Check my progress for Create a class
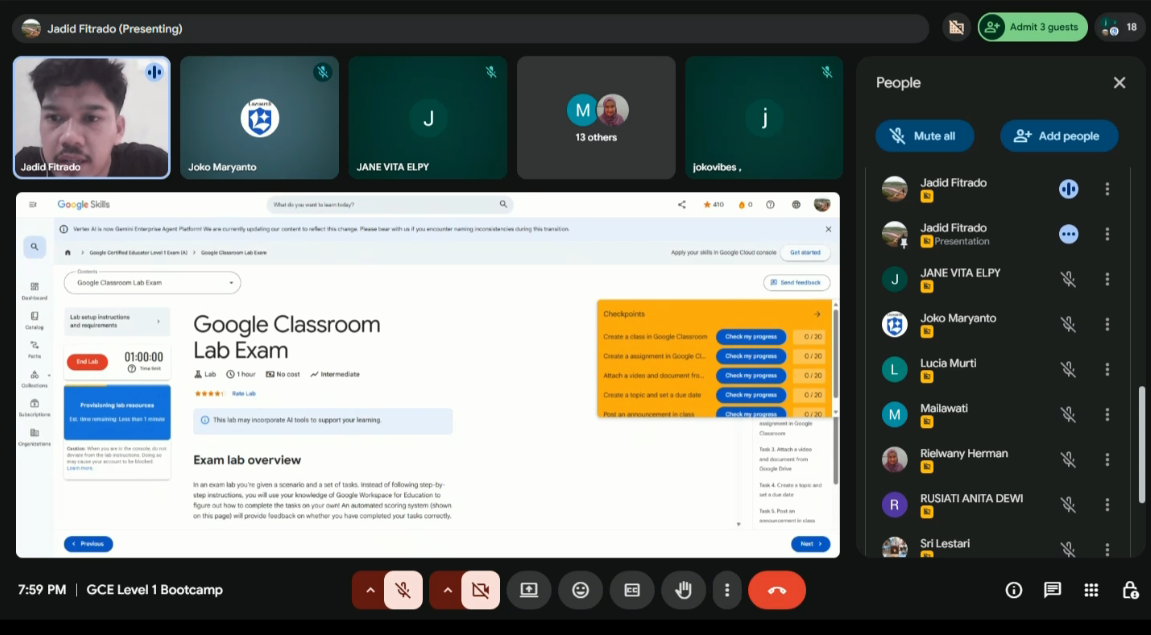 tap(751, 337)
